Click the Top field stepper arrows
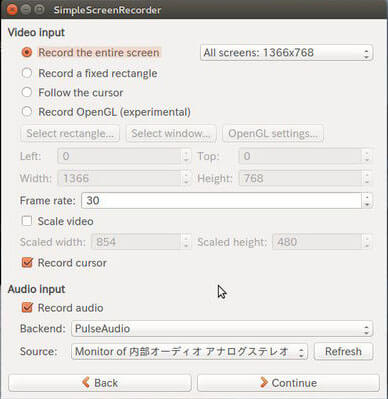 (x=367, y=156)
